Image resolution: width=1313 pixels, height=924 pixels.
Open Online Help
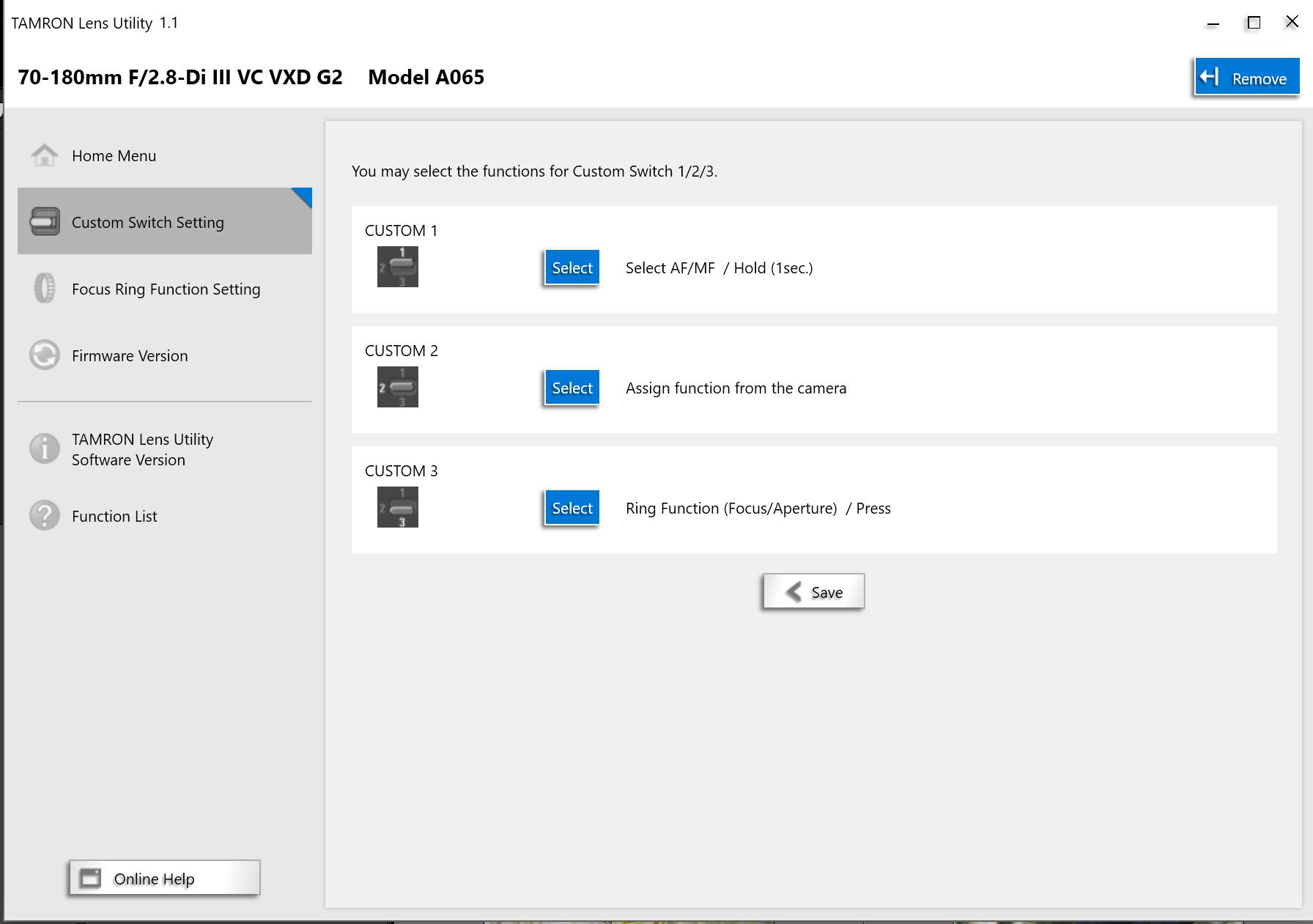point(165,878)
